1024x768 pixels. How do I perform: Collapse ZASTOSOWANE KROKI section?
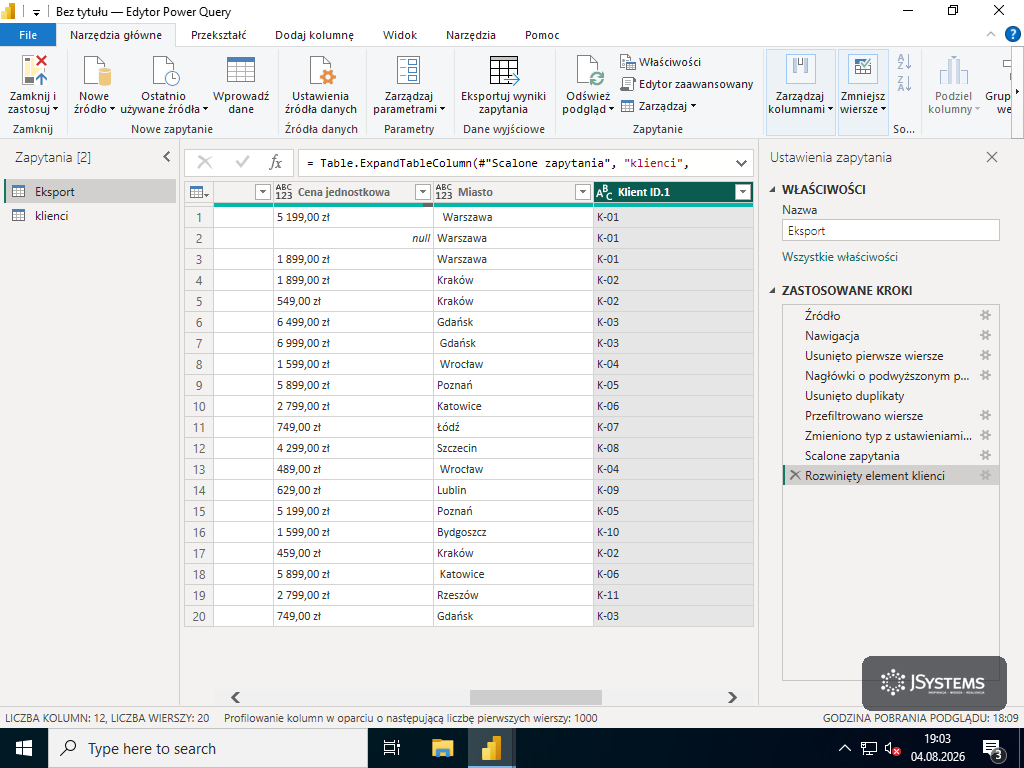773,291
